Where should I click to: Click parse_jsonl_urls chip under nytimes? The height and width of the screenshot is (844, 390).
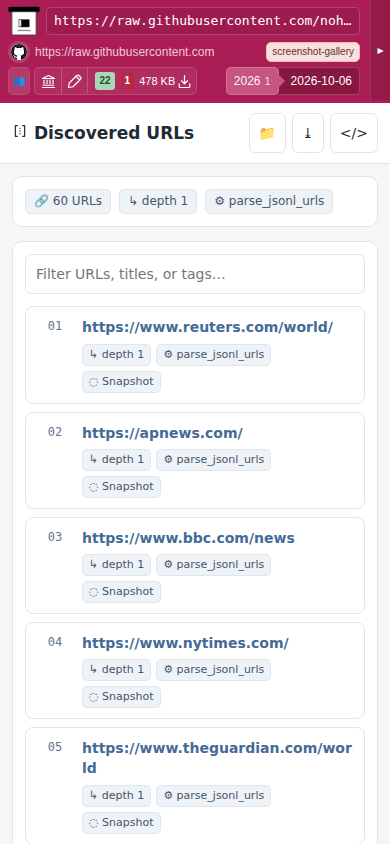[x=214, y=670]
